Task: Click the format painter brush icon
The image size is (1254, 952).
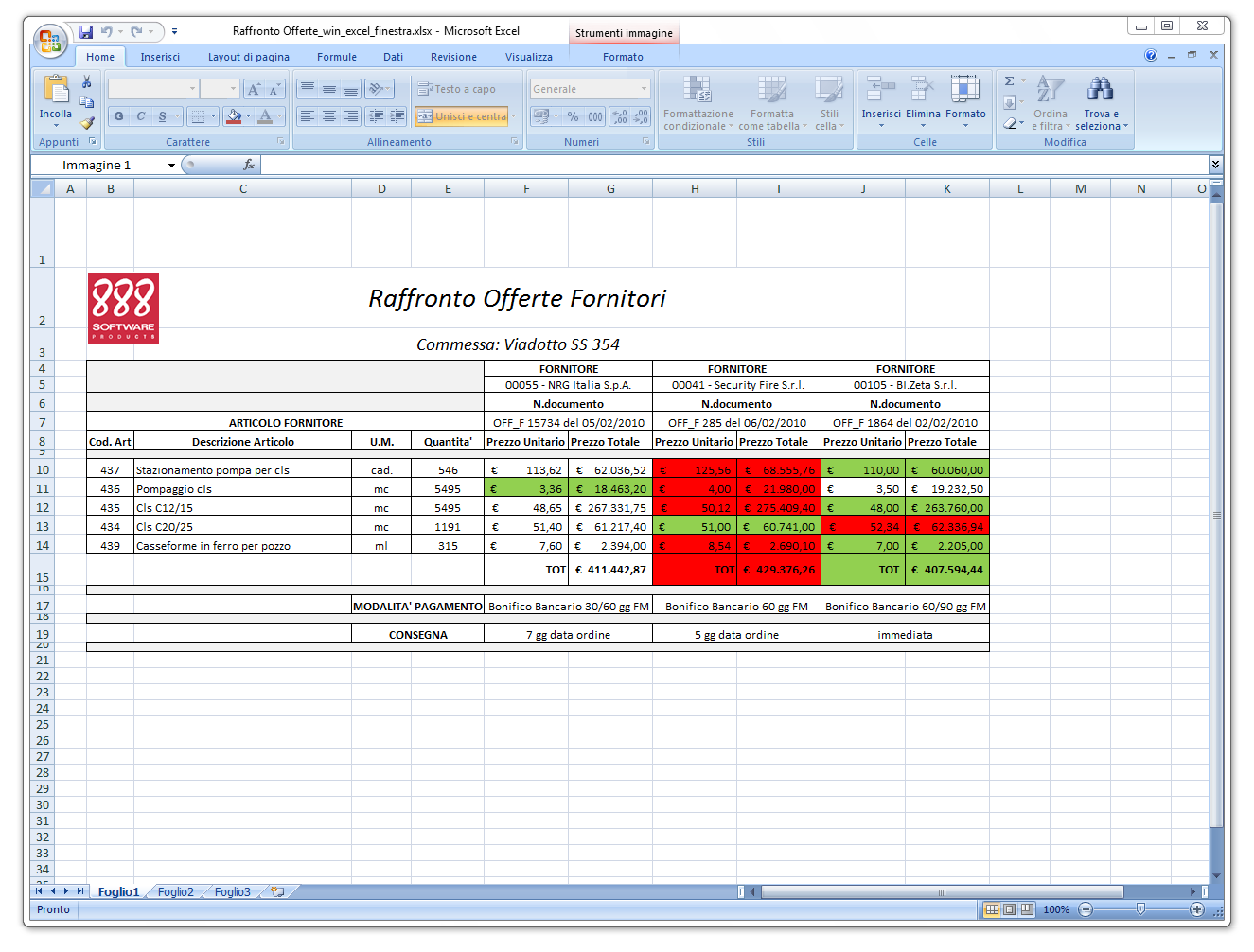Action: [87, 122]
